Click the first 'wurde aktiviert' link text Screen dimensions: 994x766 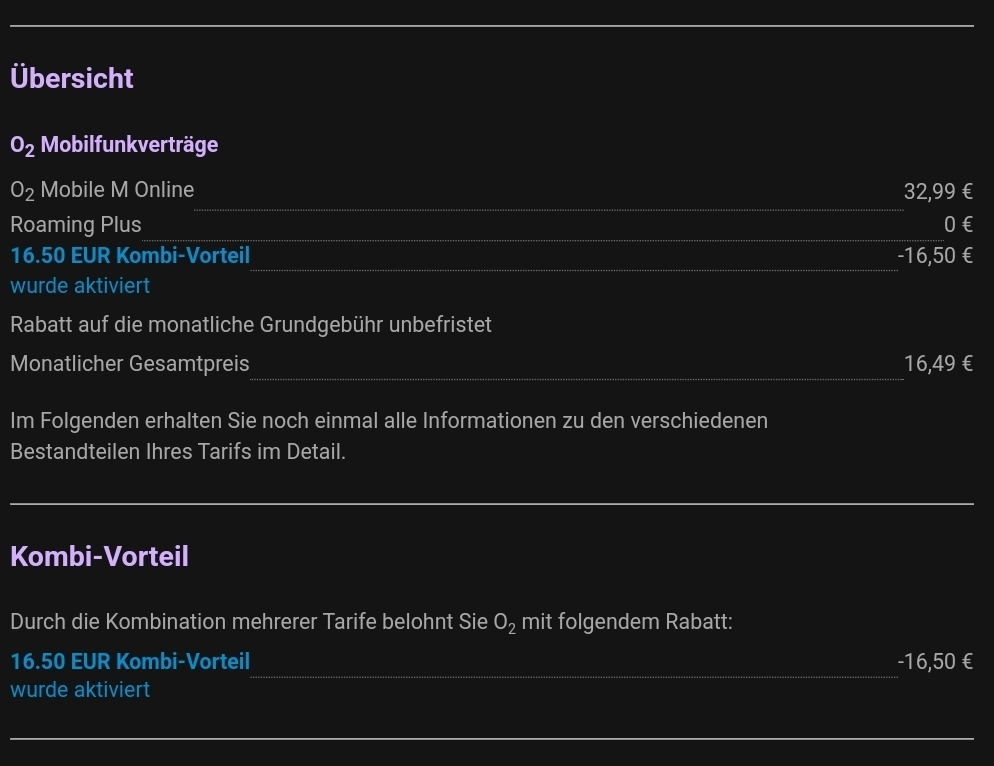(80, 285)
